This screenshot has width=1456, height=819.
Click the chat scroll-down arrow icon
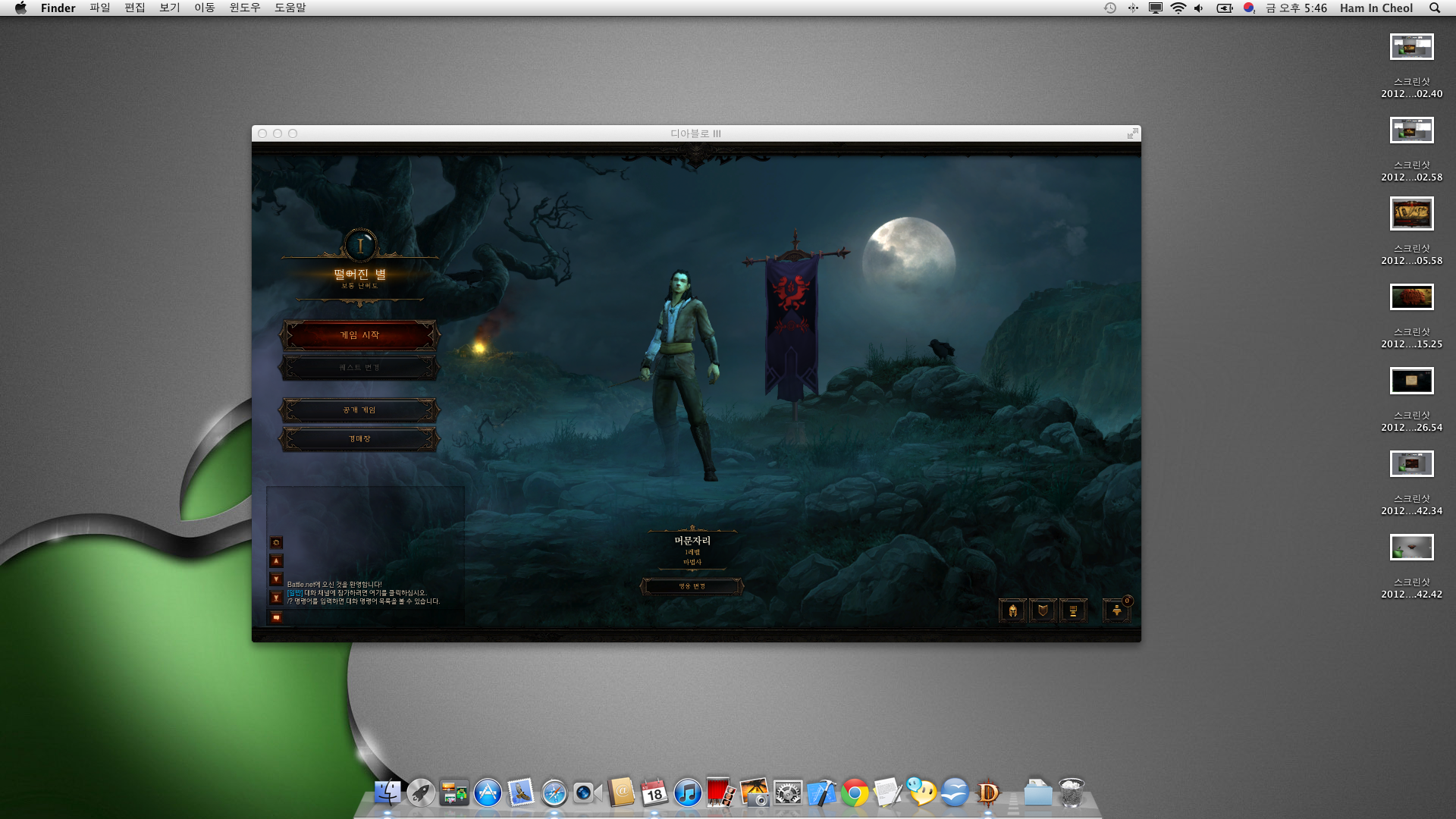276,579
